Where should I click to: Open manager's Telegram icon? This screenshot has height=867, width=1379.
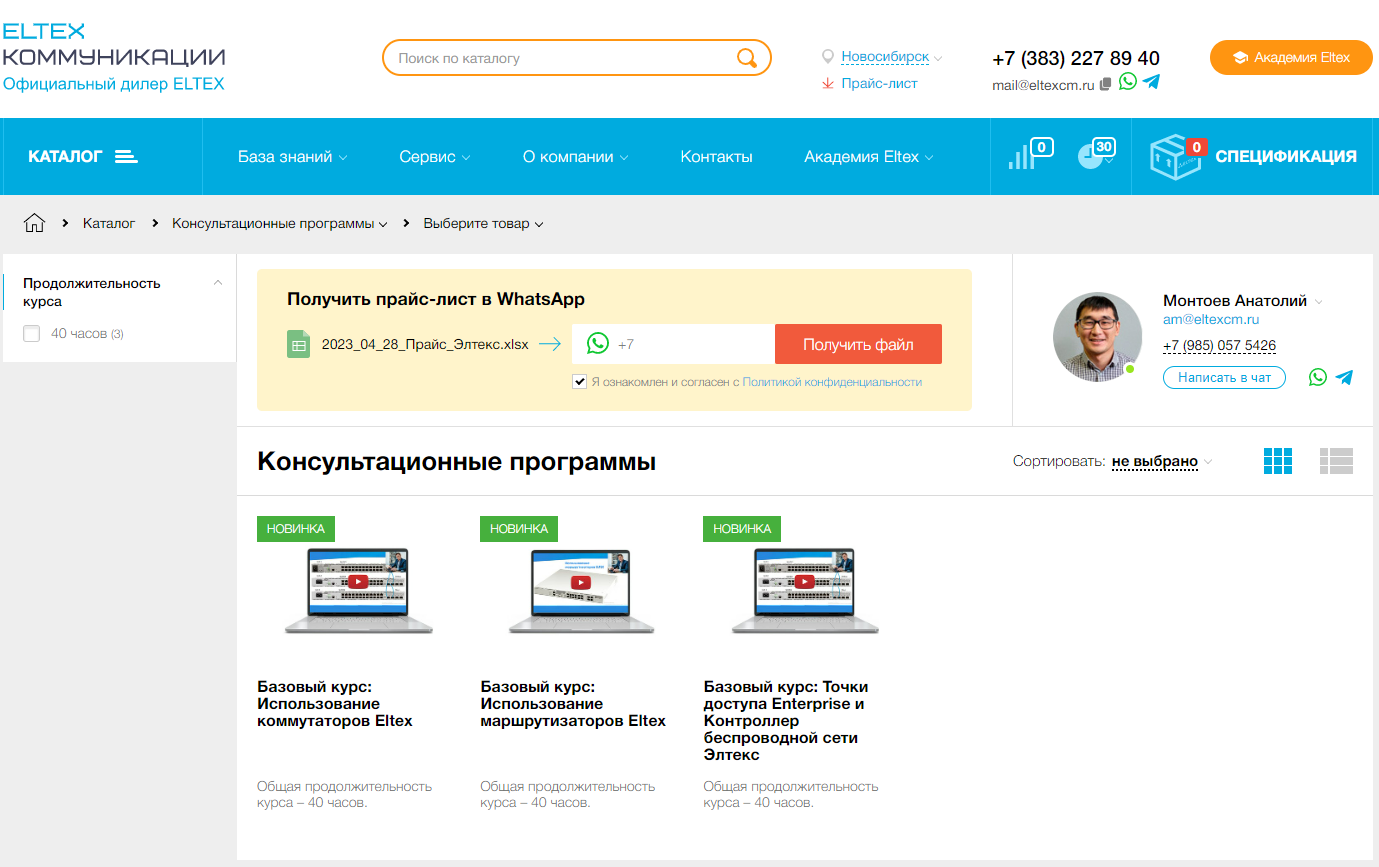click(1344, 377)
